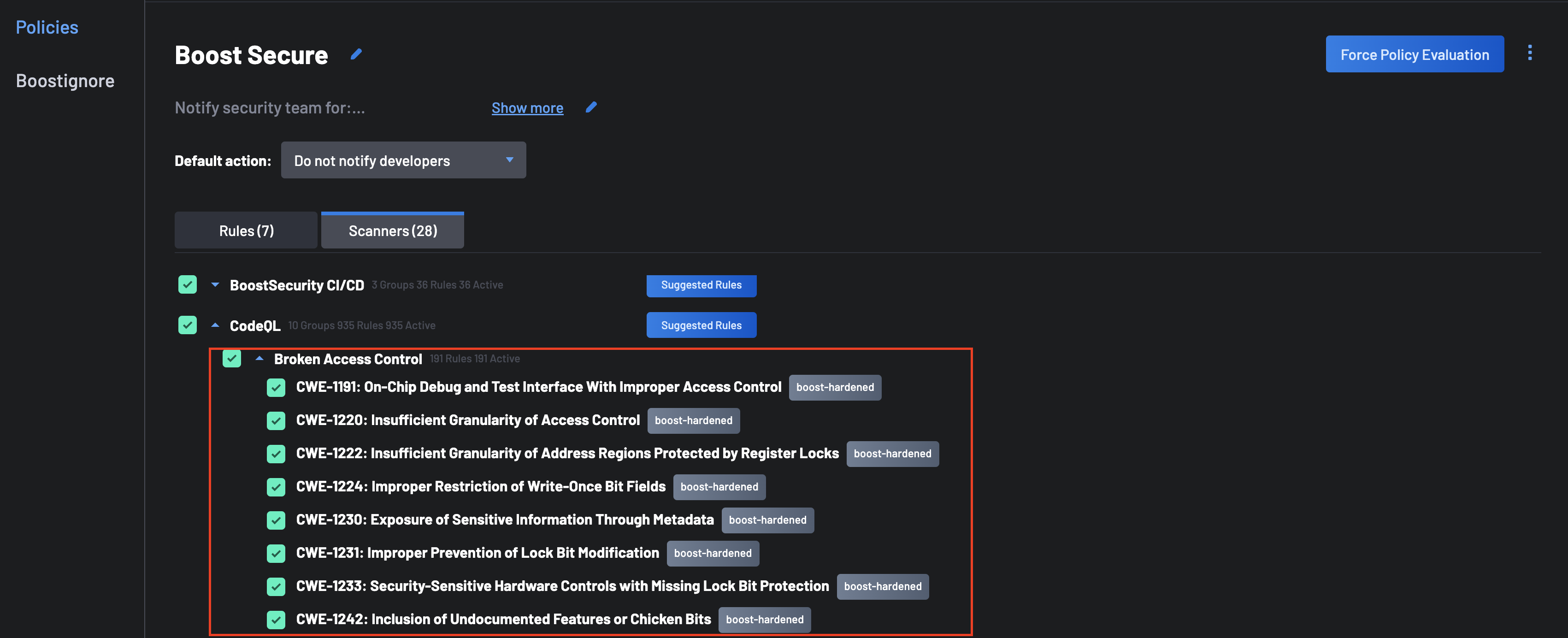Click boost-hardened tag on CWE-1231

tap(713, 553)
